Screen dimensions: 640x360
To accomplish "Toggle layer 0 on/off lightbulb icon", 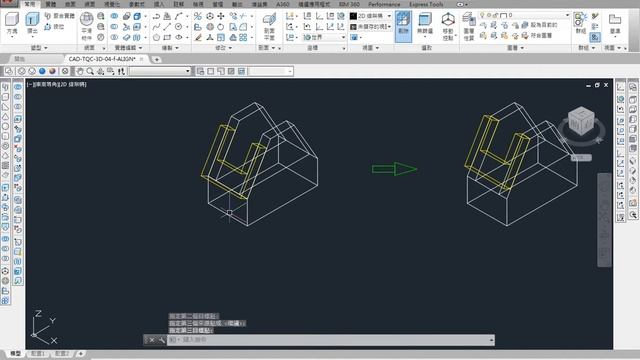I will point(482,15).
